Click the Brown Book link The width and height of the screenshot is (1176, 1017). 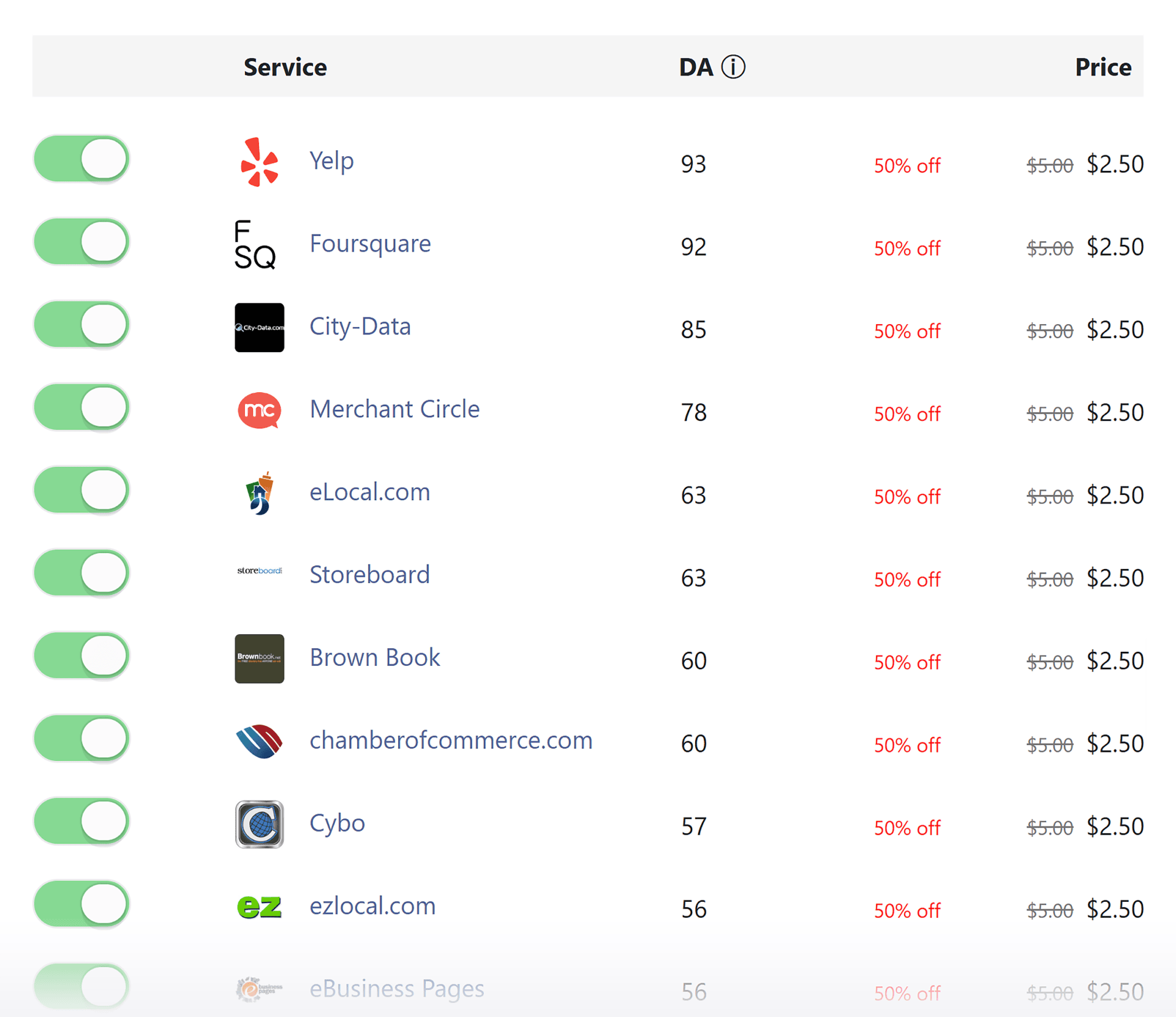click(374, 657)
